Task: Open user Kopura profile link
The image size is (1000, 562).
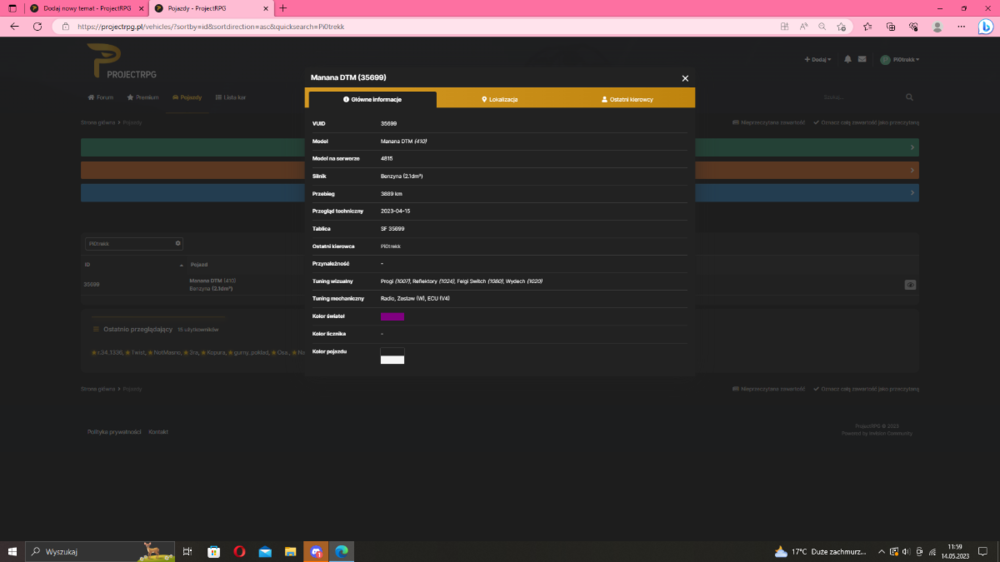Action: (x=216, y=353)
